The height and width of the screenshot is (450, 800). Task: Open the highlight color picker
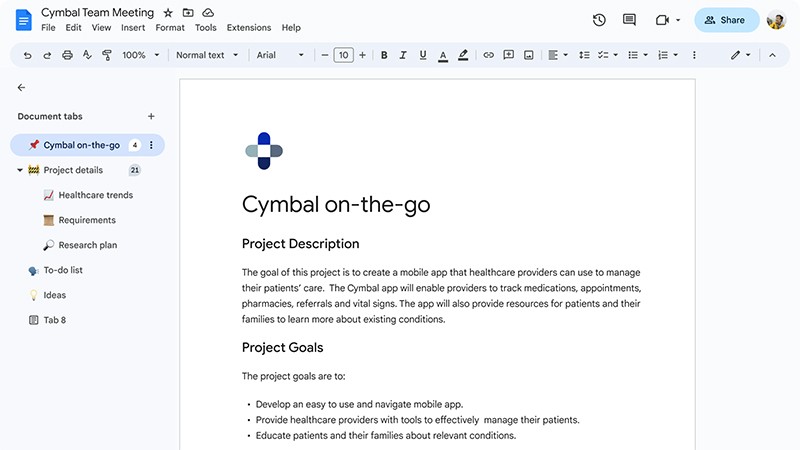464,55
